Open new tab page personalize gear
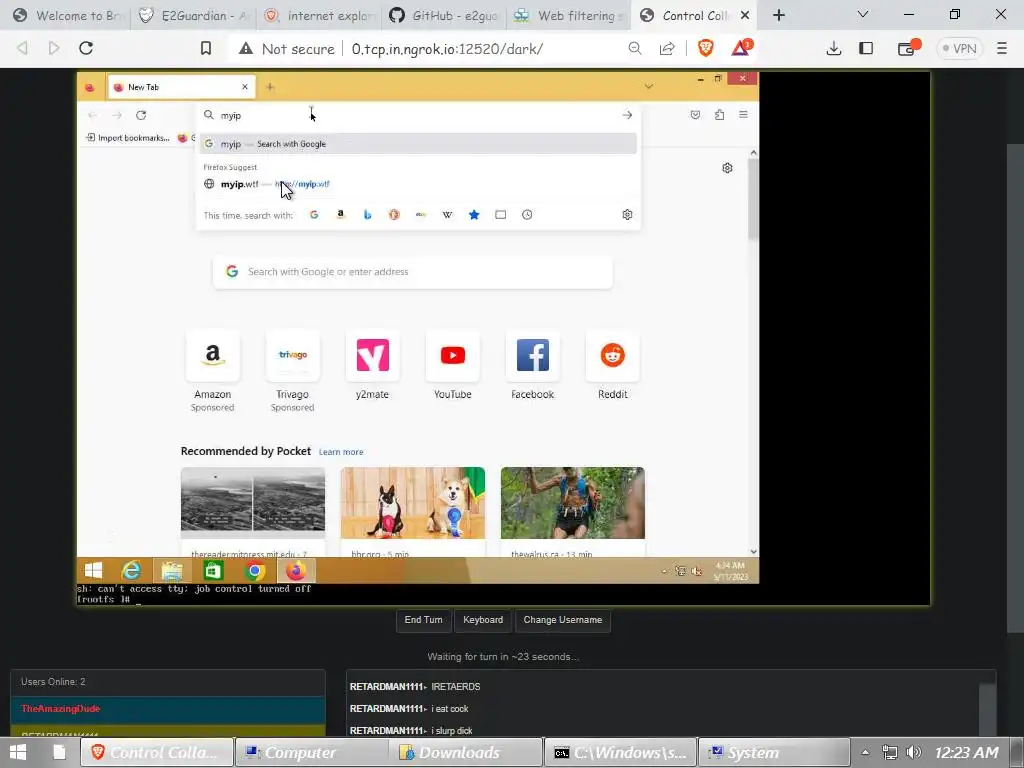Viewport: 1024px width, 768px height. tap(727, 168)
